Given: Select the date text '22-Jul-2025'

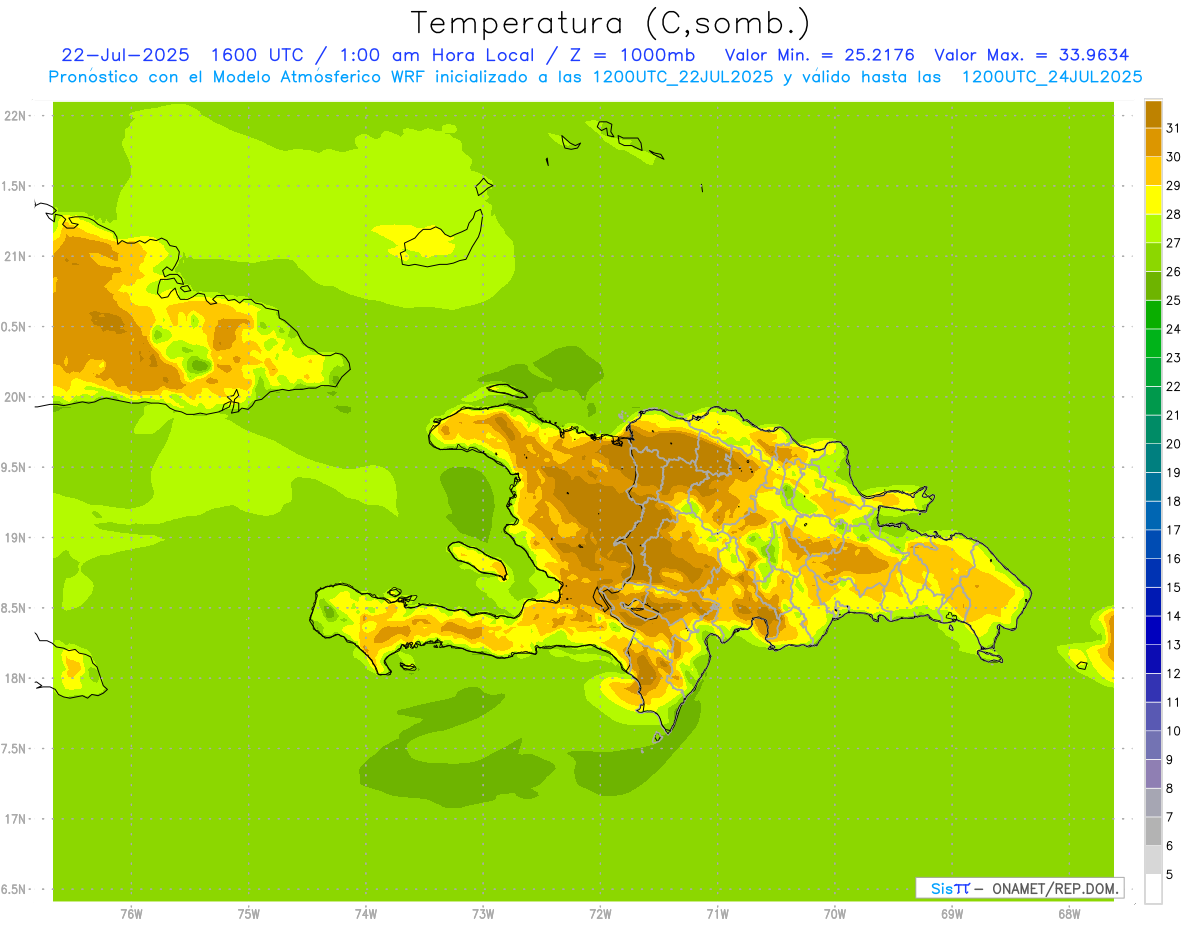Looking at the screenshot, I should [126, 55].
